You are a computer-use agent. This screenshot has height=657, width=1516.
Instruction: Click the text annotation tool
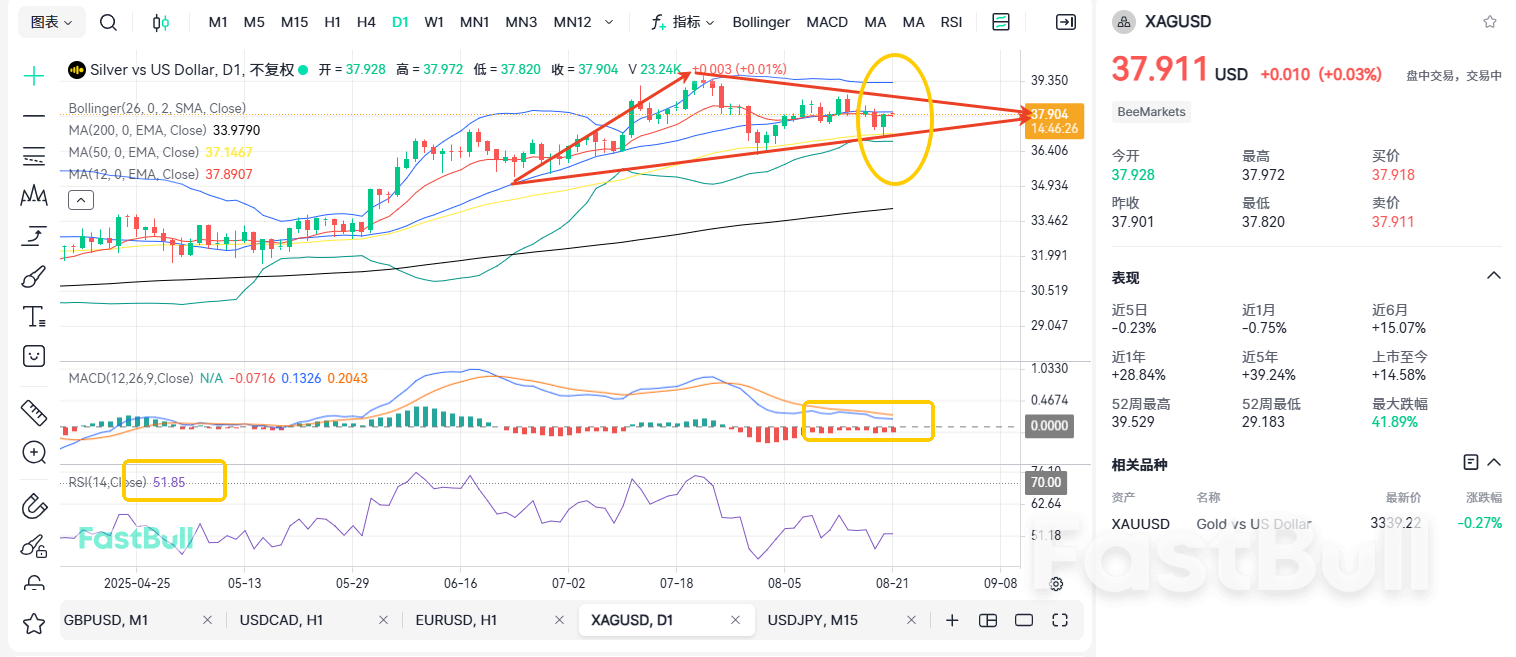(x=34, y=317)
